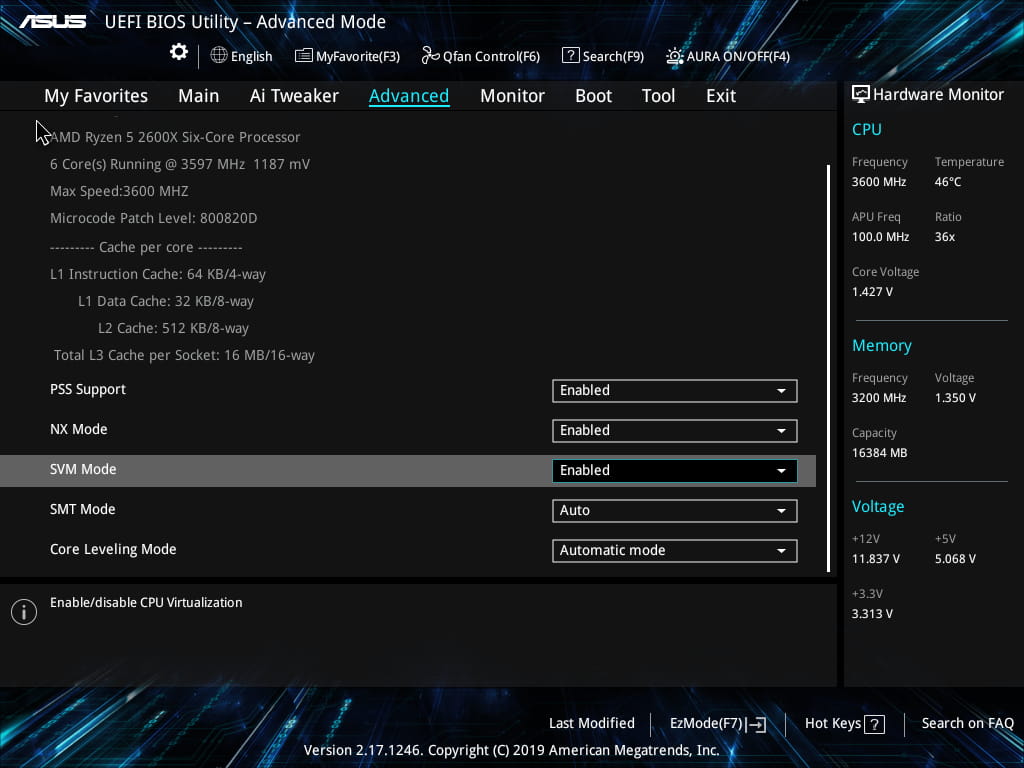
Task: Click the English language button
Action: click(242, 56)
